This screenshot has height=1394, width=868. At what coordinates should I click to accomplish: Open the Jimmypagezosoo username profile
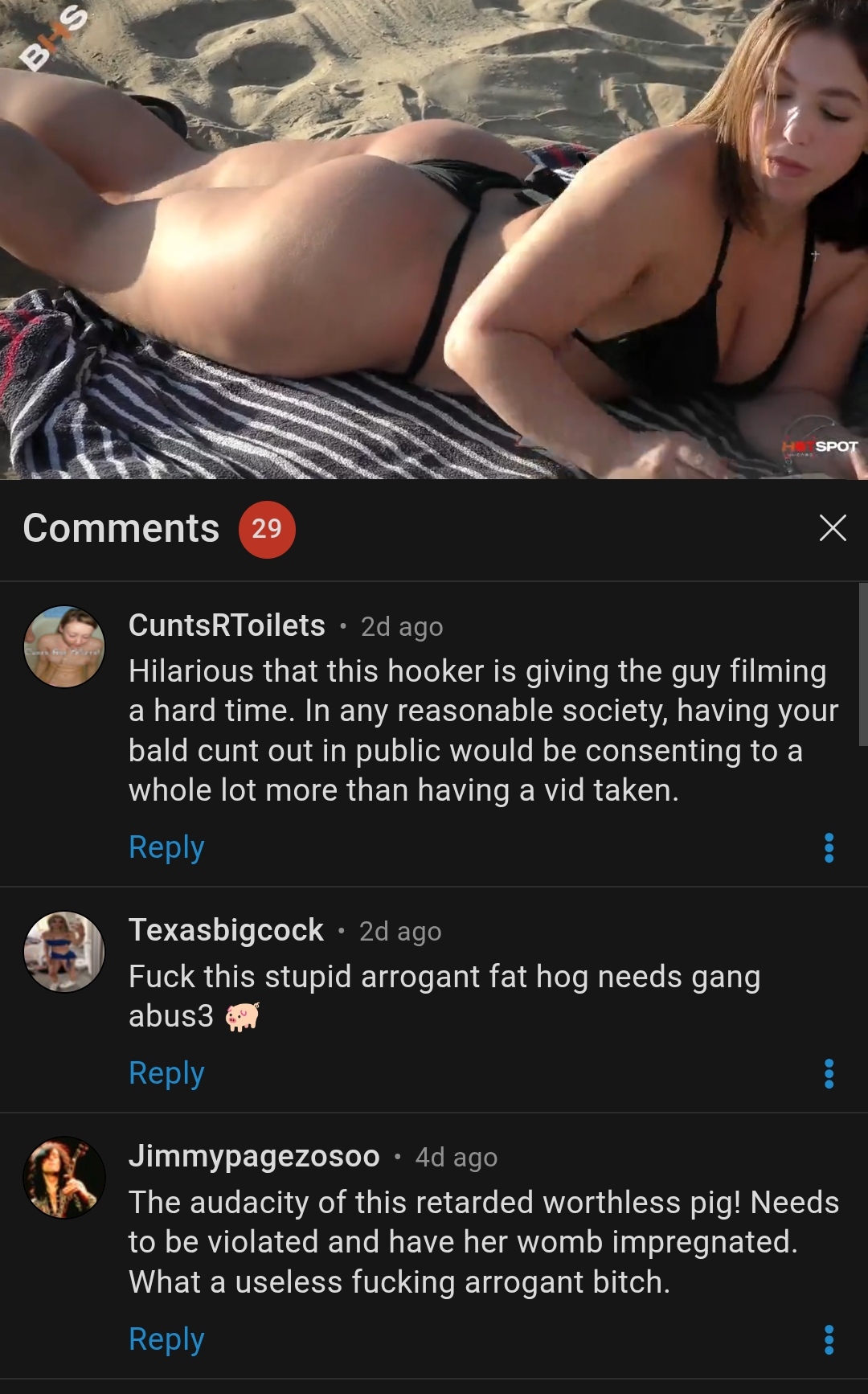[254, 1156]
